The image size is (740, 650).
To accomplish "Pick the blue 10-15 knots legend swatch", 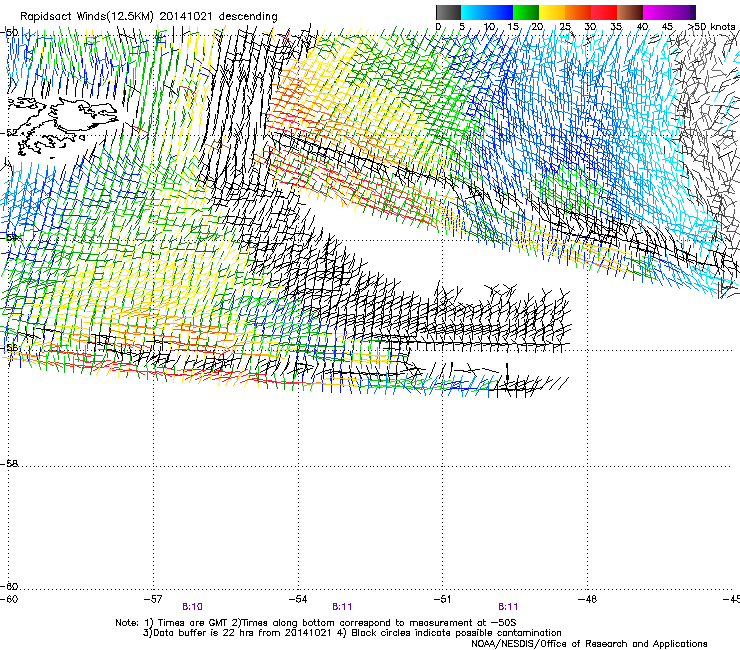I will [x=500, y=12].
